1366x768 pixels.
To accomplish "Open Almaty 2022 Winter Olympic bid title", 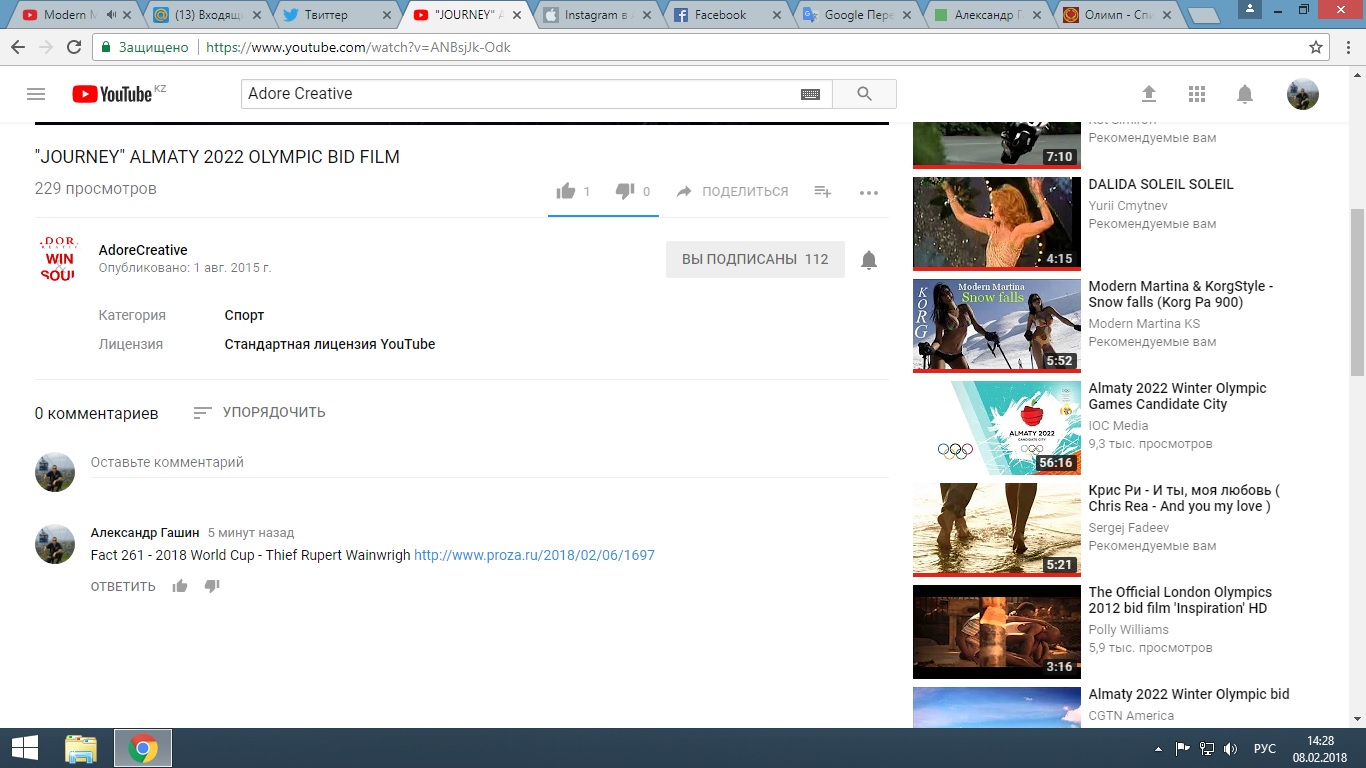I will (x=1189, y=694).
